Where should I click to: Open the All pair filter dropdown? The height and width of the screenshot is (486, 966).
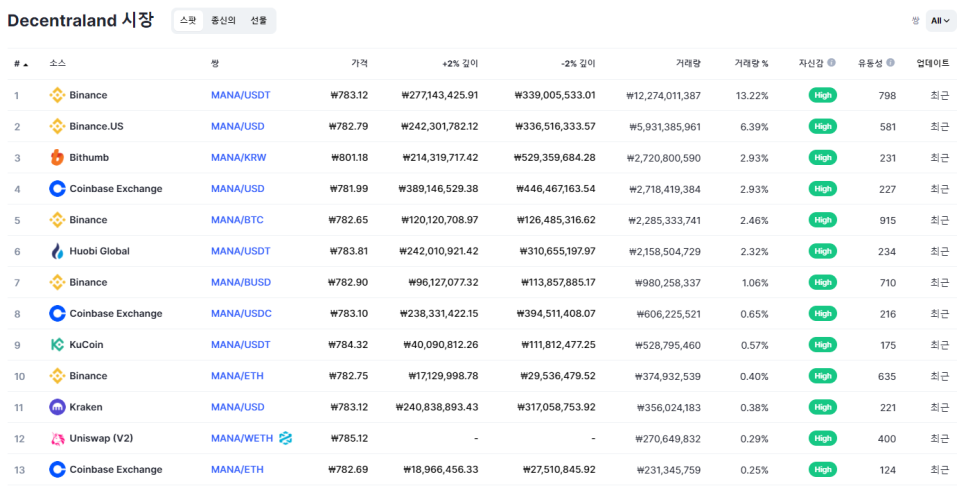click(941, 20)
